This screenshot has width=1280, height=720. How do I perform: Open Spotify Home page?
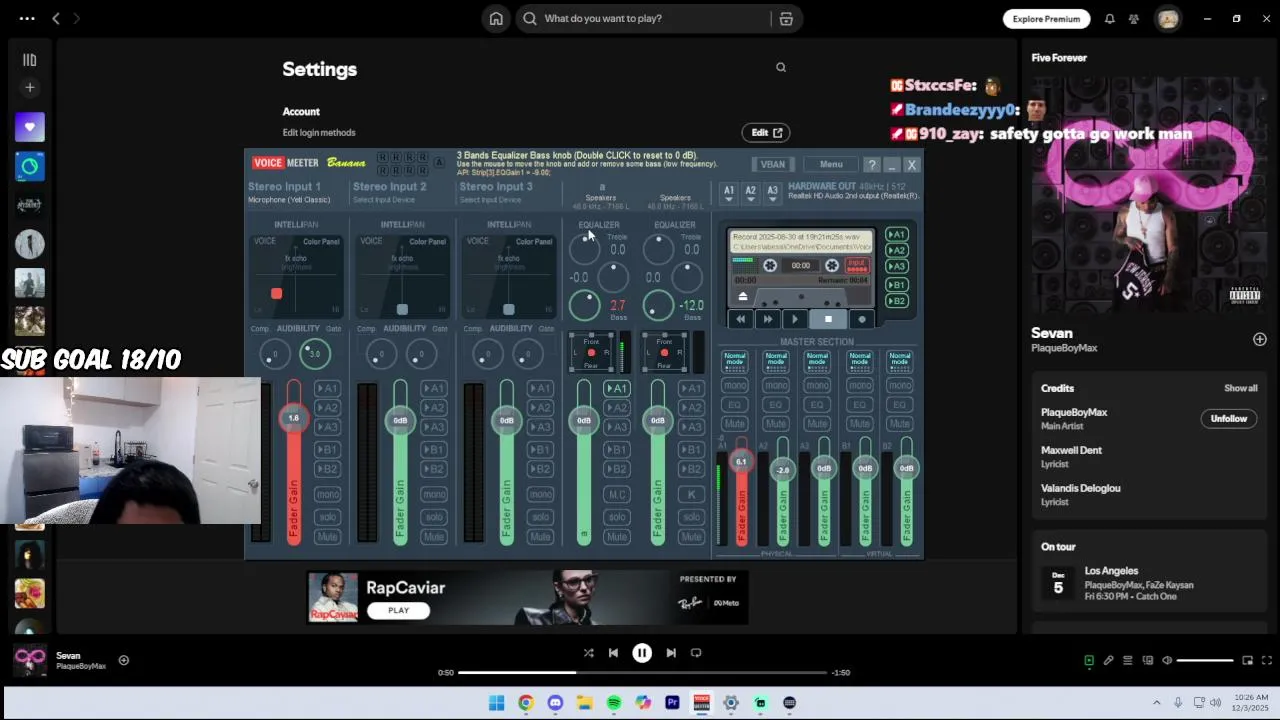point(496,18)
